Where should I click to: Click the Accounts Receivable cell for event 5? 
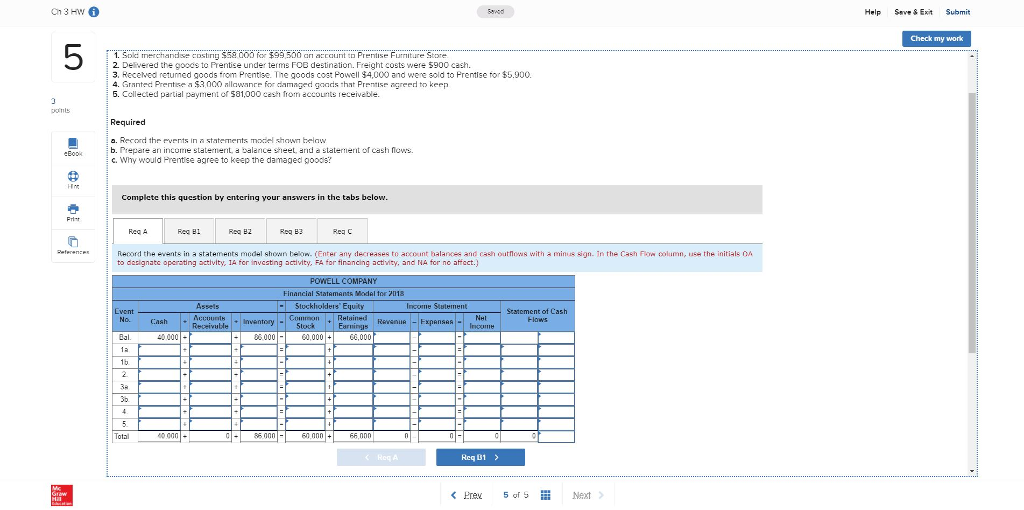coord(210,425)
